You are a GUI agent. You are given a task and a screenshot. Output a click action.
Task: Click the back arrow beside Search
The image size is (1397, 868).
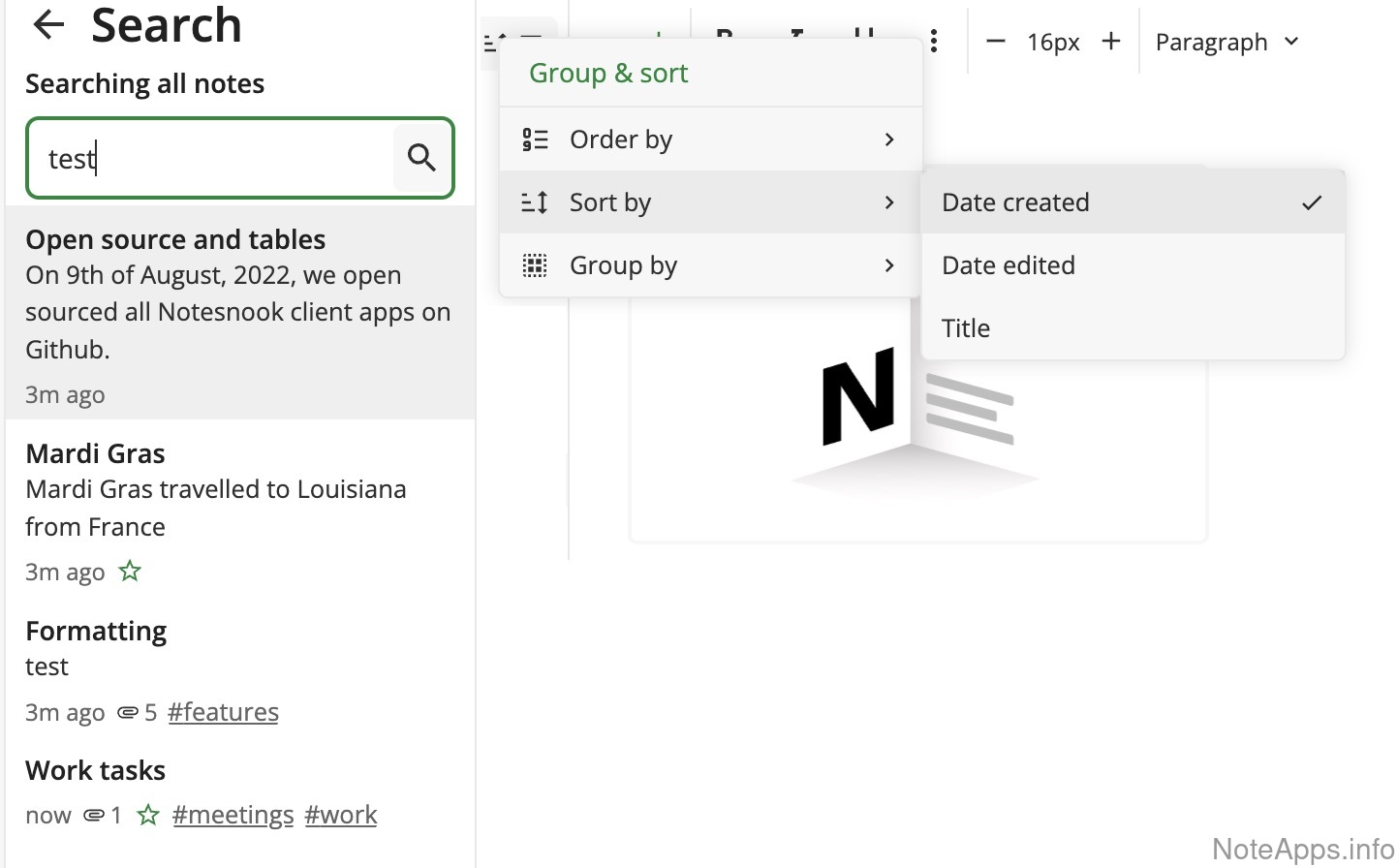coord(48,25)
